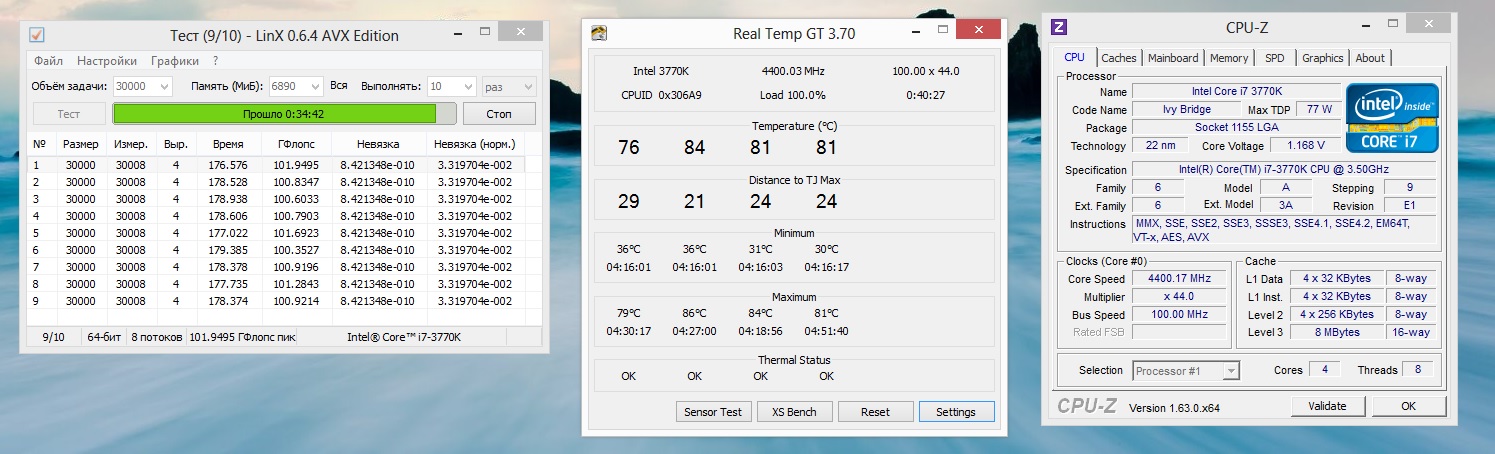This screenshot has height=454, width=1495.
Task: Click the Max TDP 77 W field
Action: (1318, 110)
